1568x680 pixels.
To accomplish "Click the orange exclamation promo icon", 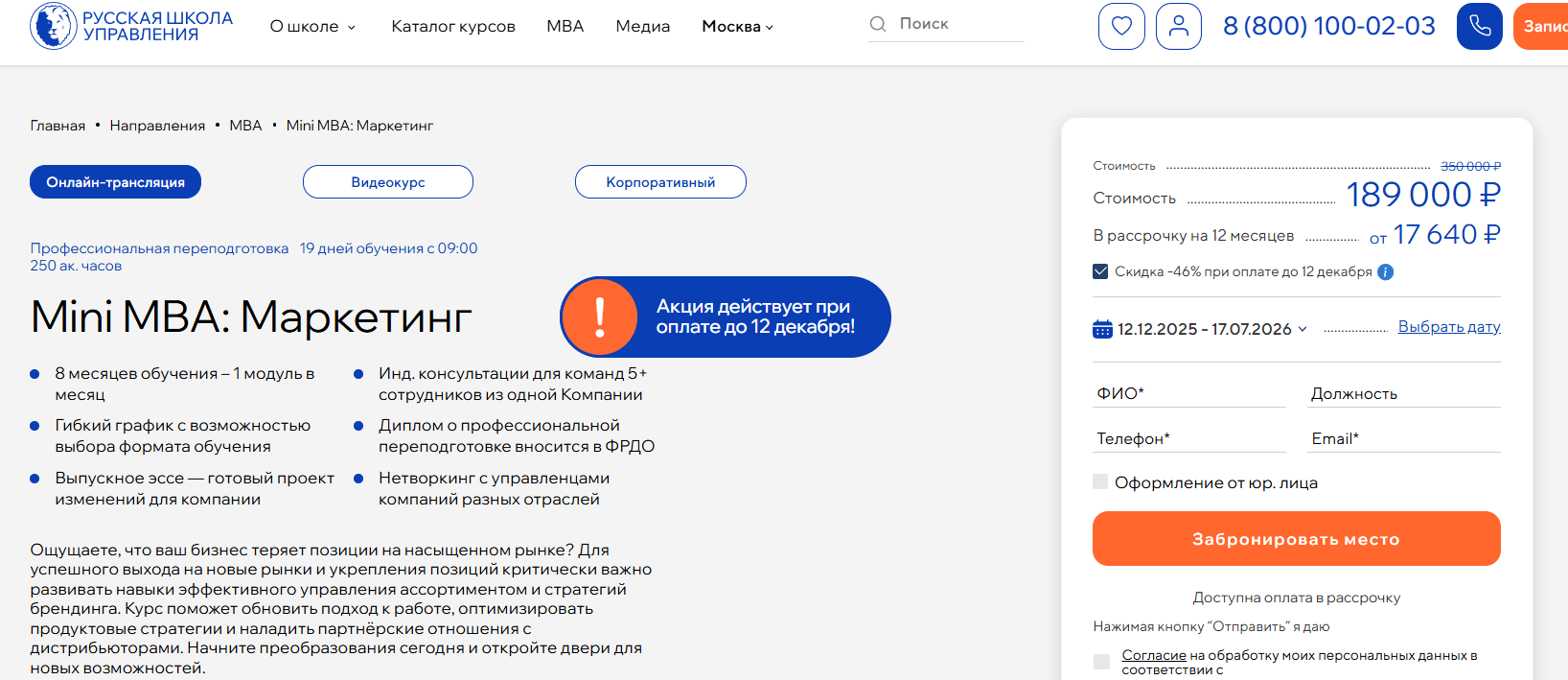I will 600,317.
